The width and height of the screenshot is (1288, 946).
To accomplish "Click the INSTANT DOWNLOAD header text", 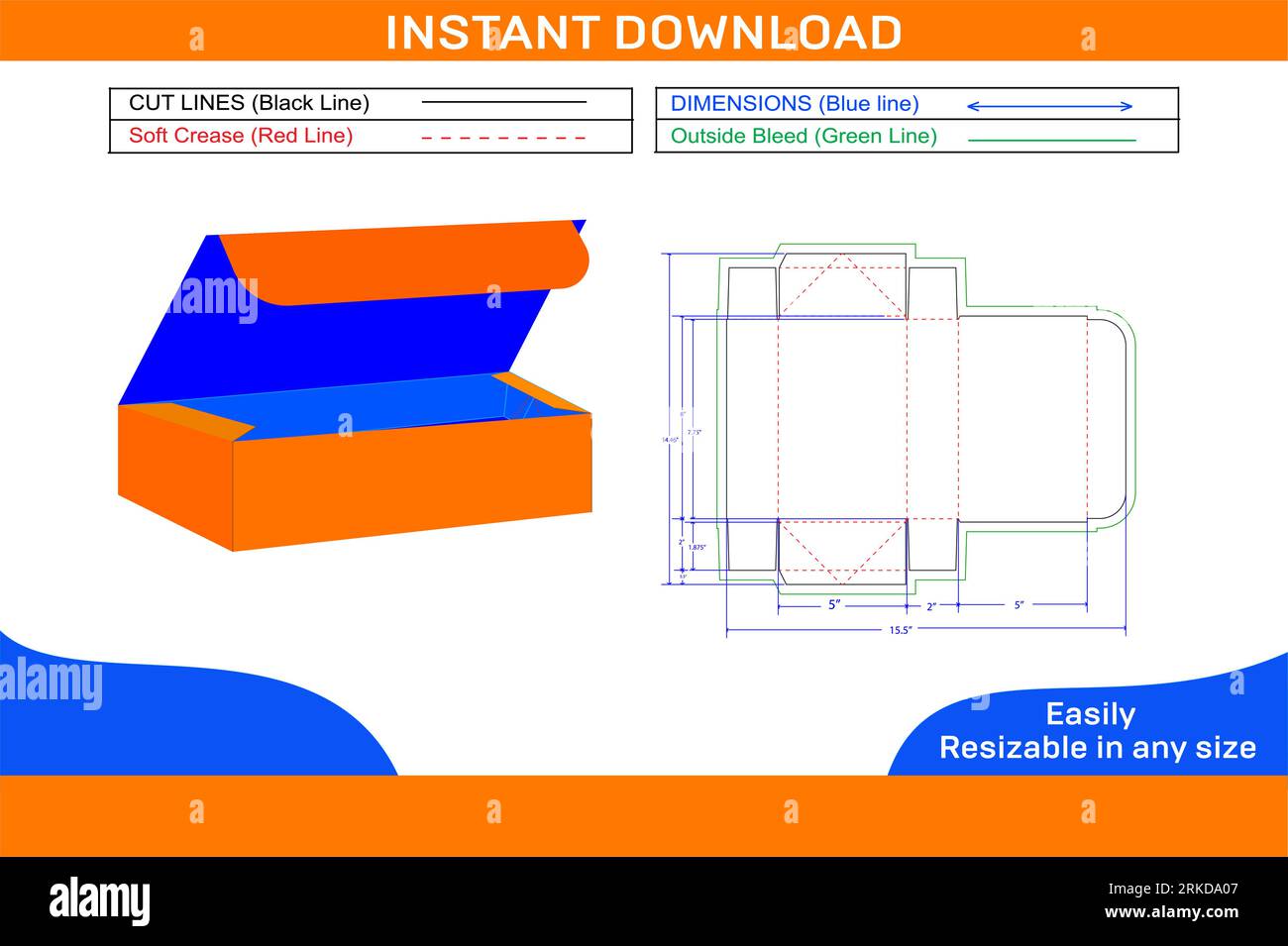I will [643, 32].
